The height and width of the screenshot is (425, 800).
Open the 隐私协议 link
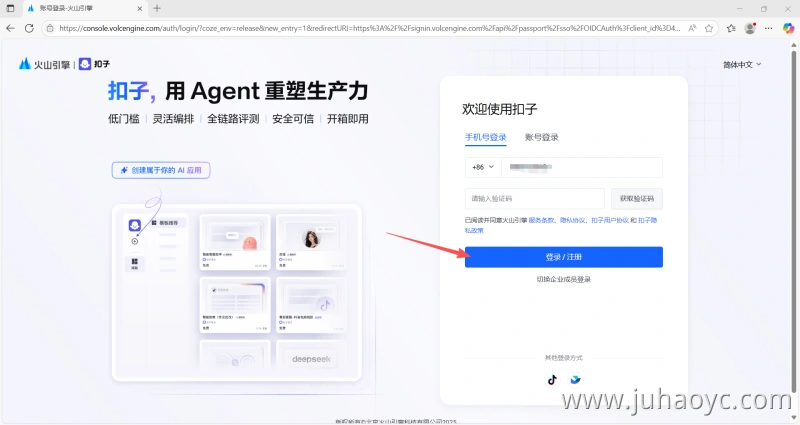[x=572, y=220]
